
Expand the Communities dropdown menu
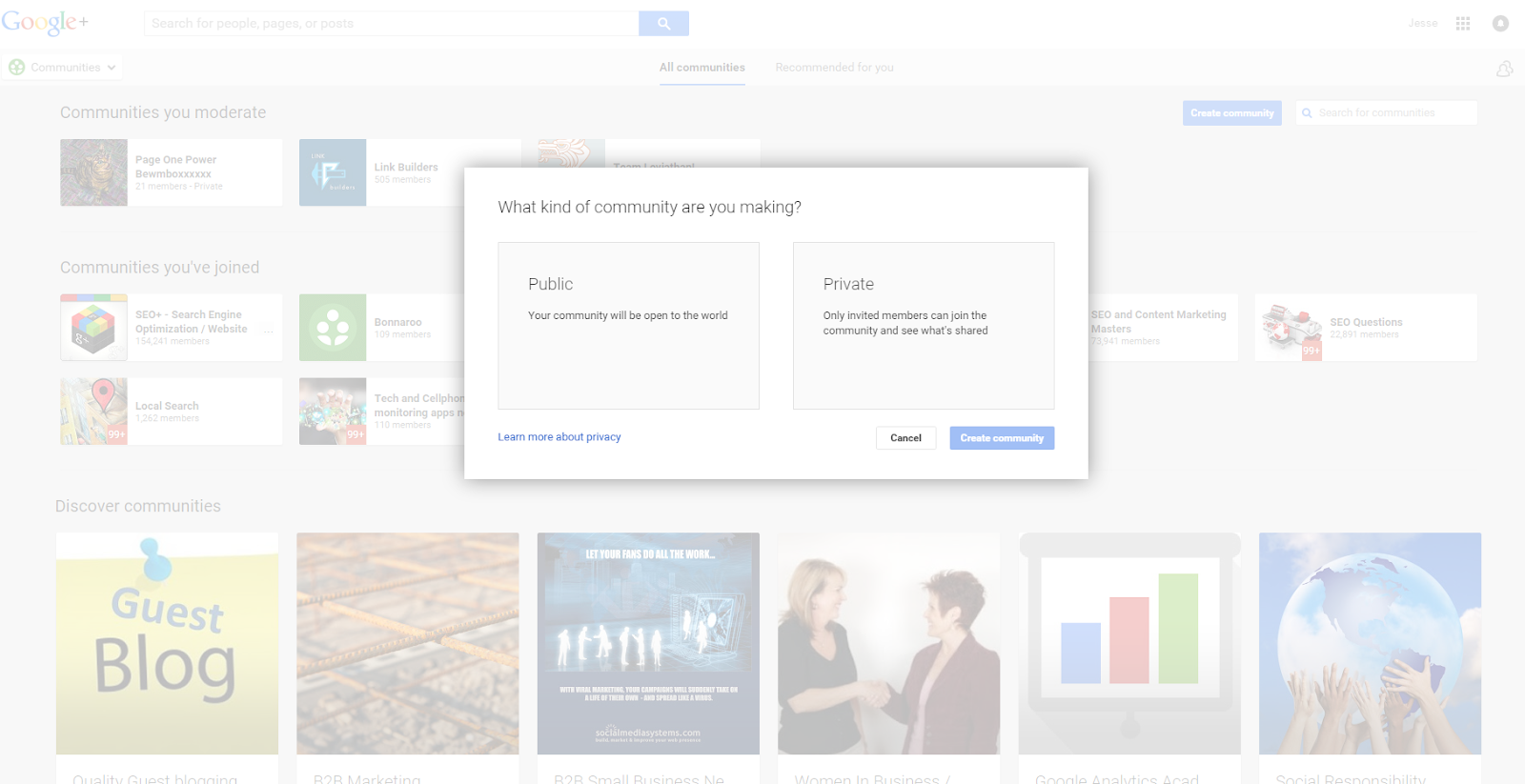click(x=63, y=68)
